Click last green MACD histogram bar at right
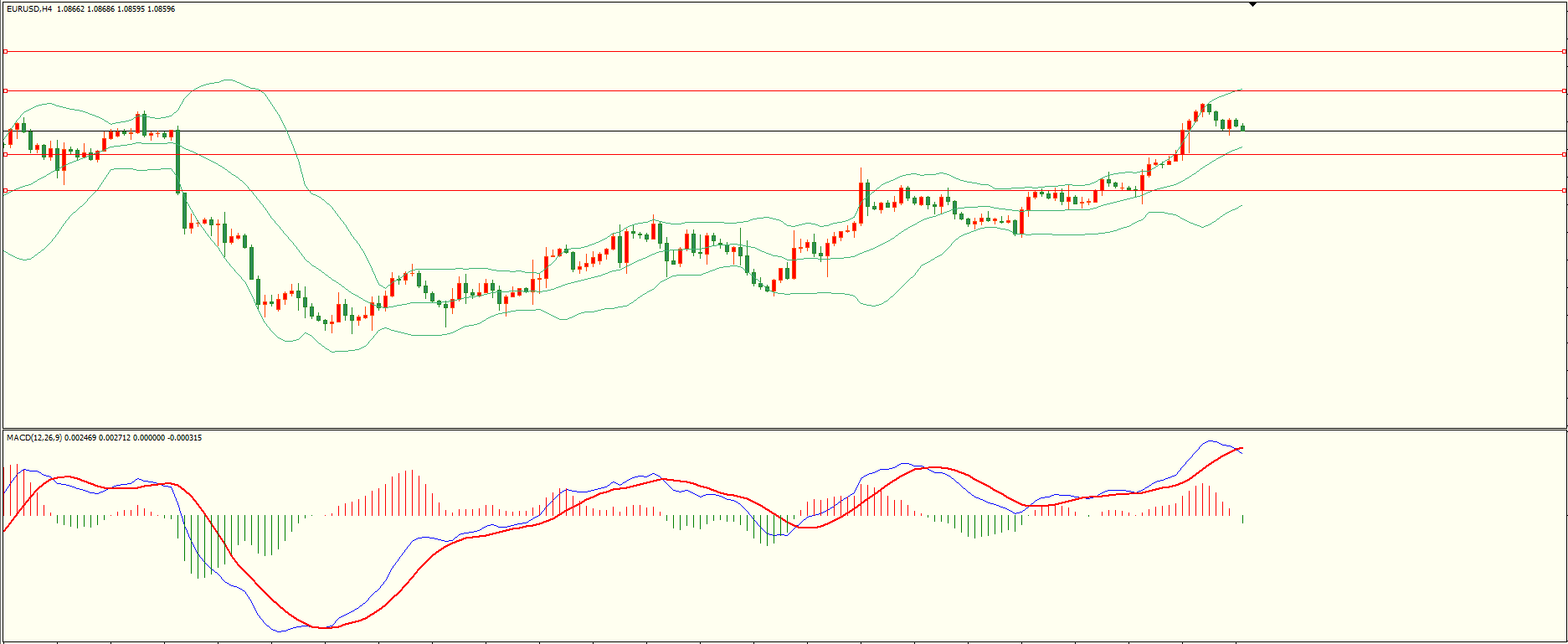This screenshot has width=1568, height=644. [1243, 519]
